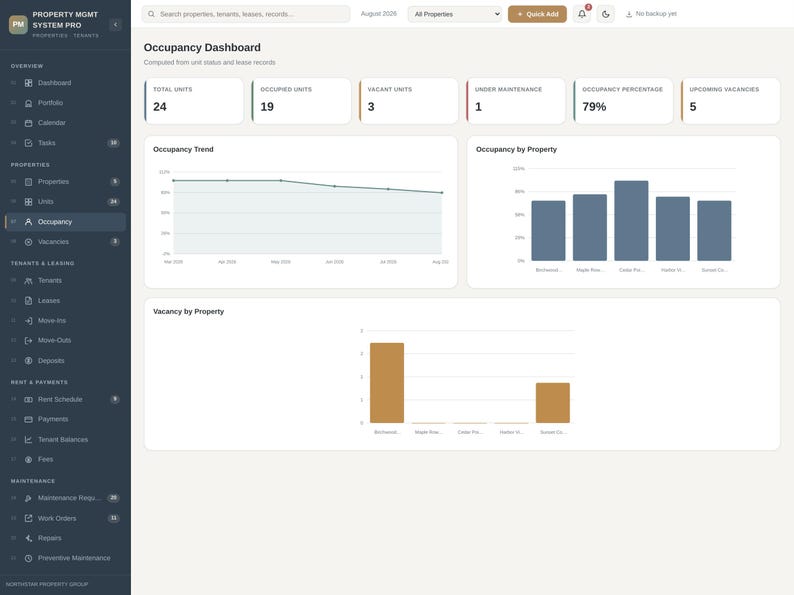Select the Tasks checklist icon
Viewport: 794px width, 595px height.
click(28, 143)
